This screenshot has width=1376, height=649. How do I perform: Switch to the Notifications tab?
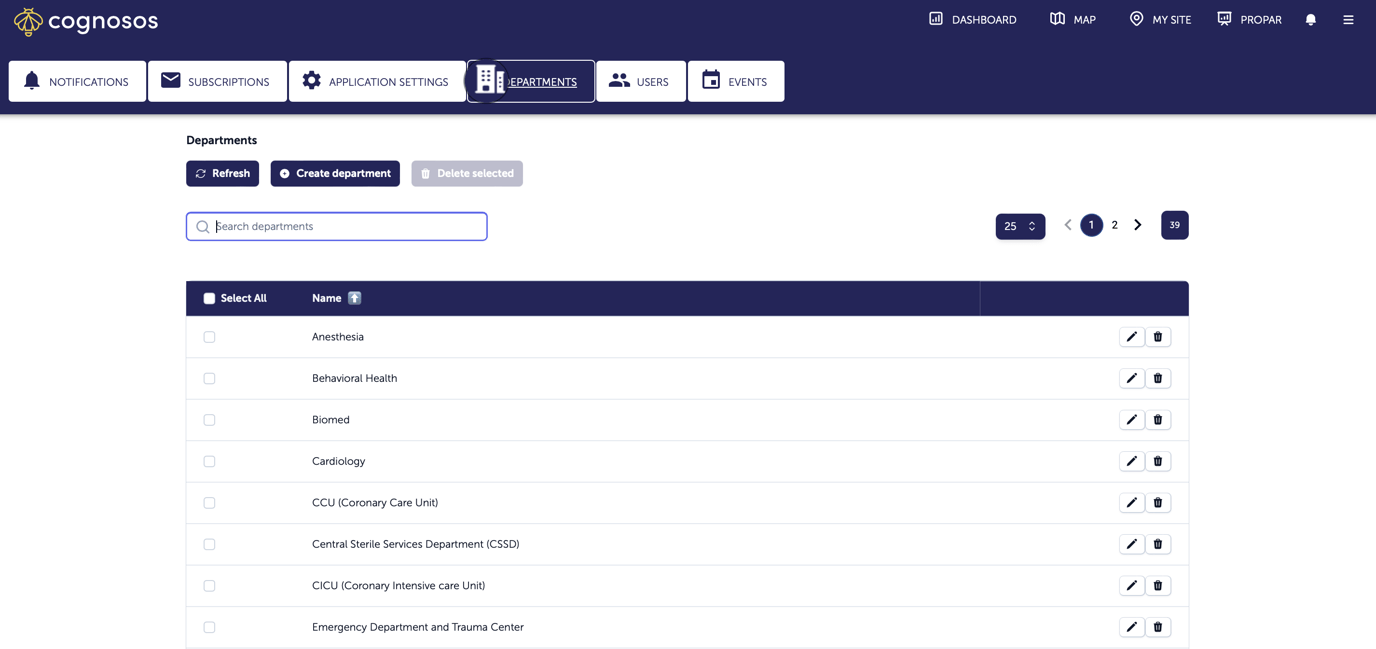(77, 81)
